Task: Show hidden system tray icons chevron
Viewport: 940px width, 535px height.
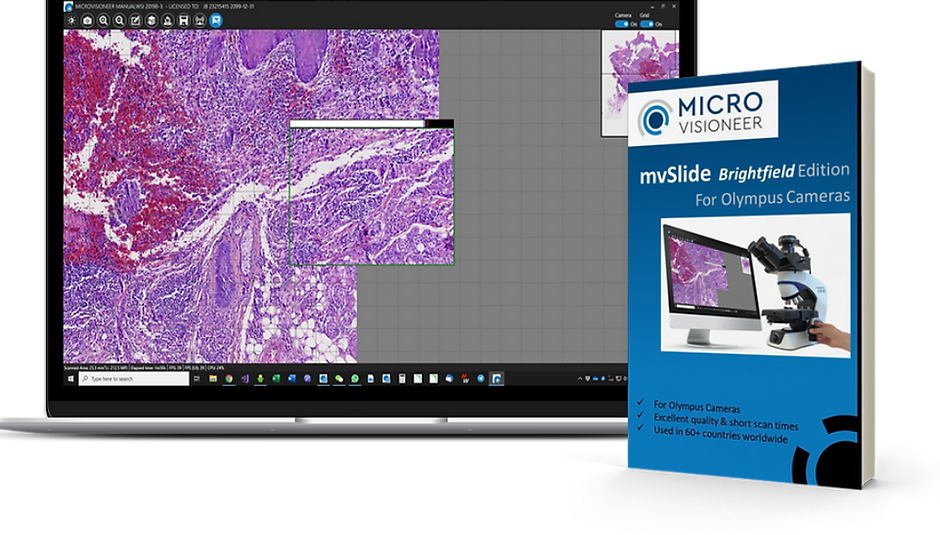Action: click(x=580, y=378)
